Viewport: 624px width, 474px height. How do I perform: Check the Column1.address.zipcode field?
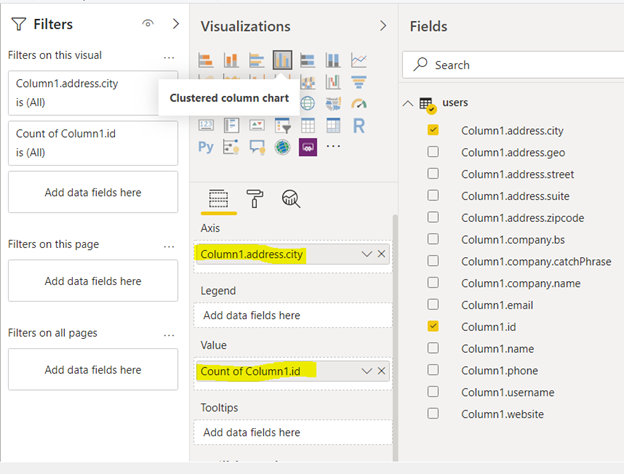(x=433, y=217)
